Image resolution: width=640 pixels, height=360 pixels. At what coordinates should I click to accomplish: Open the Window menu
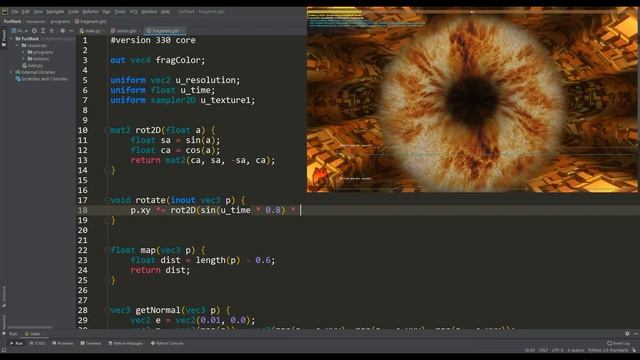coord(149,12)
